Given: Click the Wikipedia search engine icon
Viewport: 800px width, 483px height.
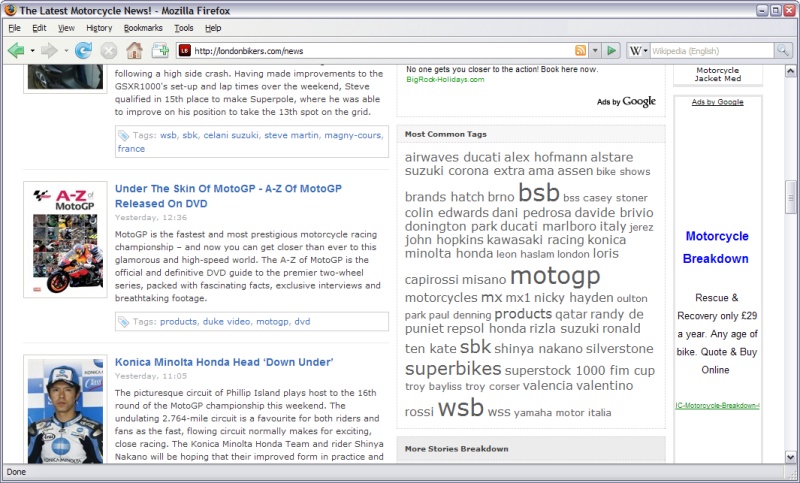Looking at the screenshot, I should [x=635, y=50].
